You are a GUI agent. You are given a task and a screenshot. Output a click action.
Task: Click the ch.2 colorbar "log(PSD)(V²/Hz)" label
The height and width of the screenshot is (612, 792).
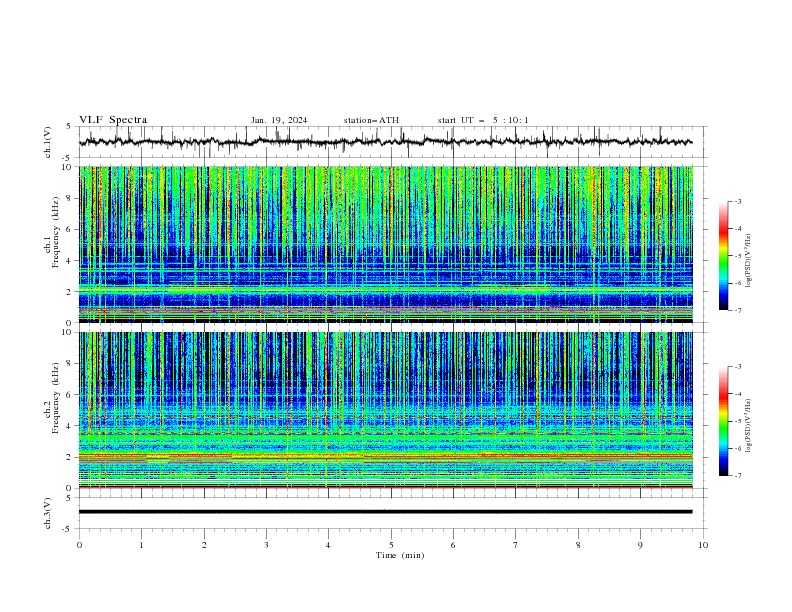749,425
